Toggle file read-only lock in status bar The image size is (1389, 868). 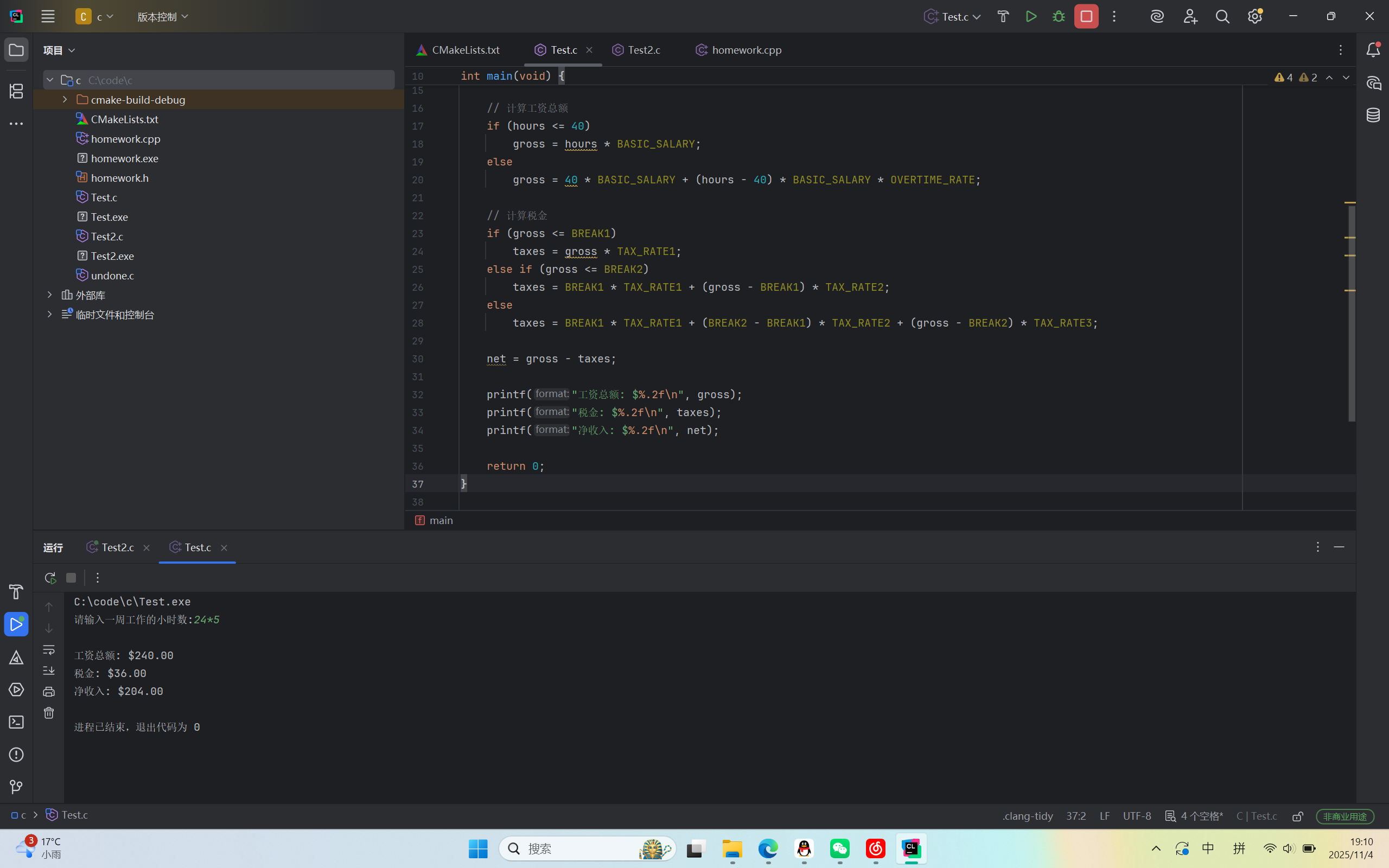pos(1298,816)
